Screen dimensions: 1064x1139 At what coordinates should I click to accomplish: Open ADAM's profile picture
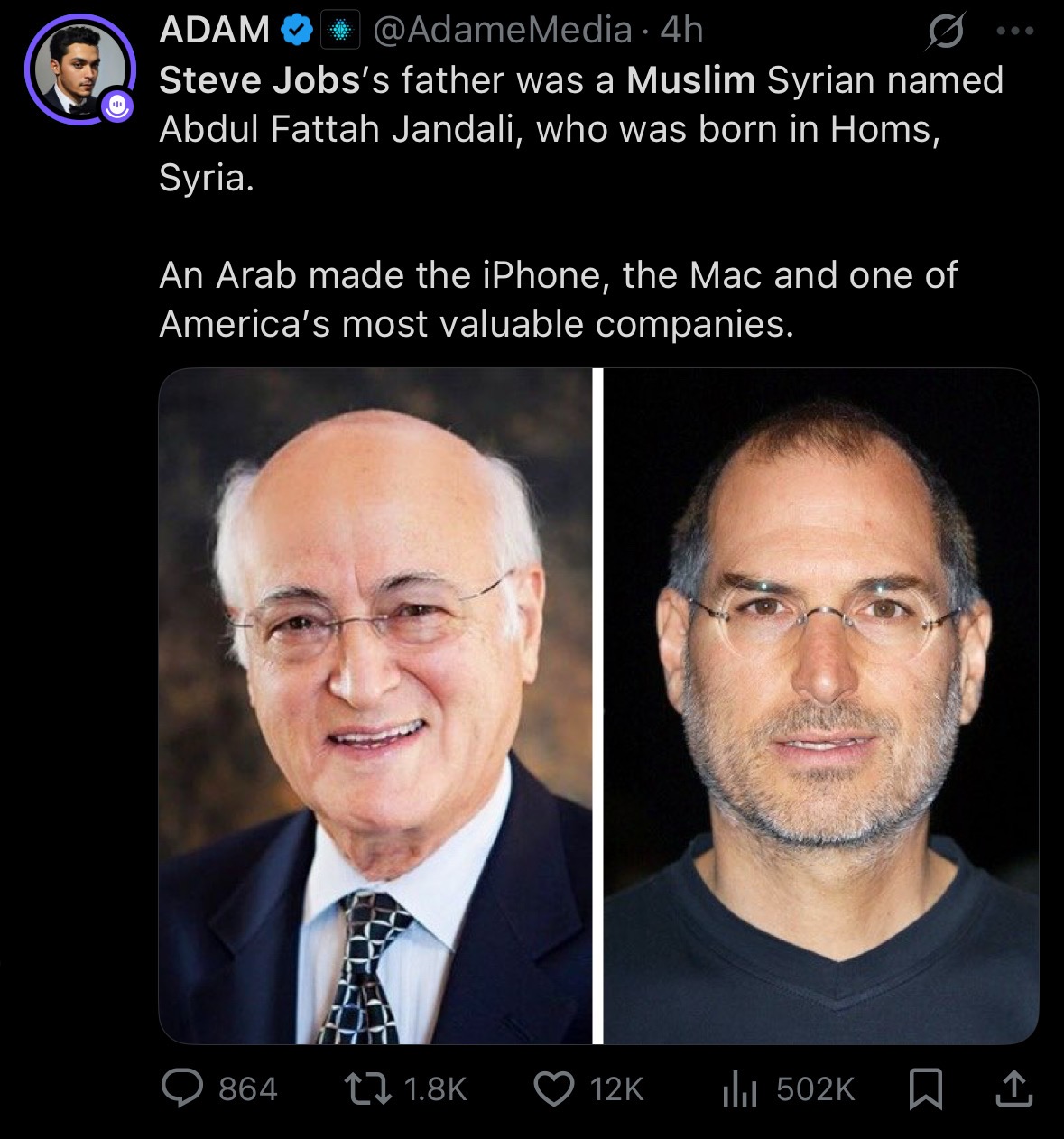click(79, 69)
